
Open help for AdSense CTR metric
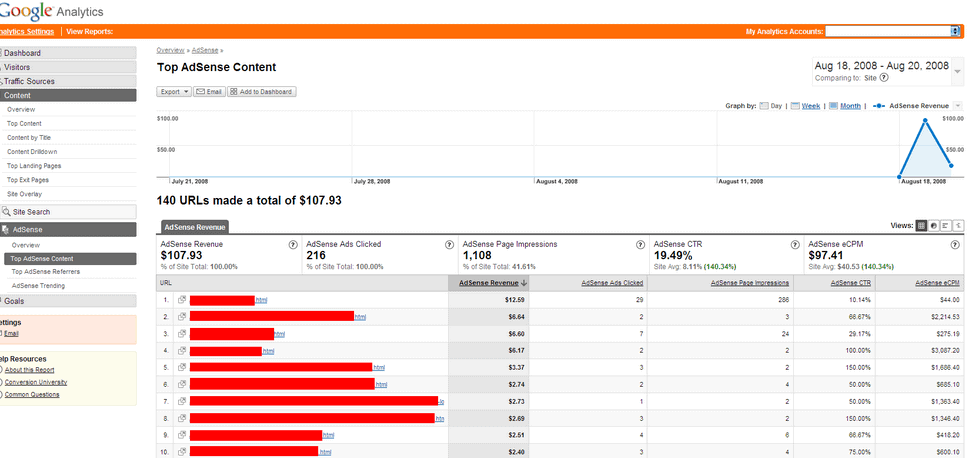coord(795,244)
